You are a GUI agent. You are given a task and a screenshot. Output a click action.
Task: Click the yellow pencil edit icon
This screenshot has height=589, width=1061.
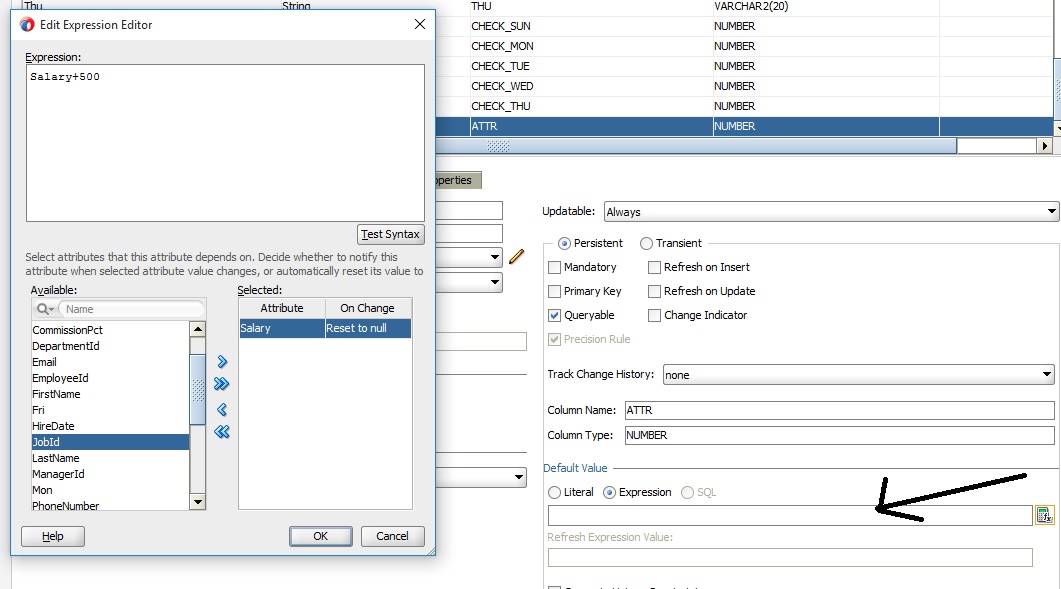pyautogui.click(x=516, y=257)
